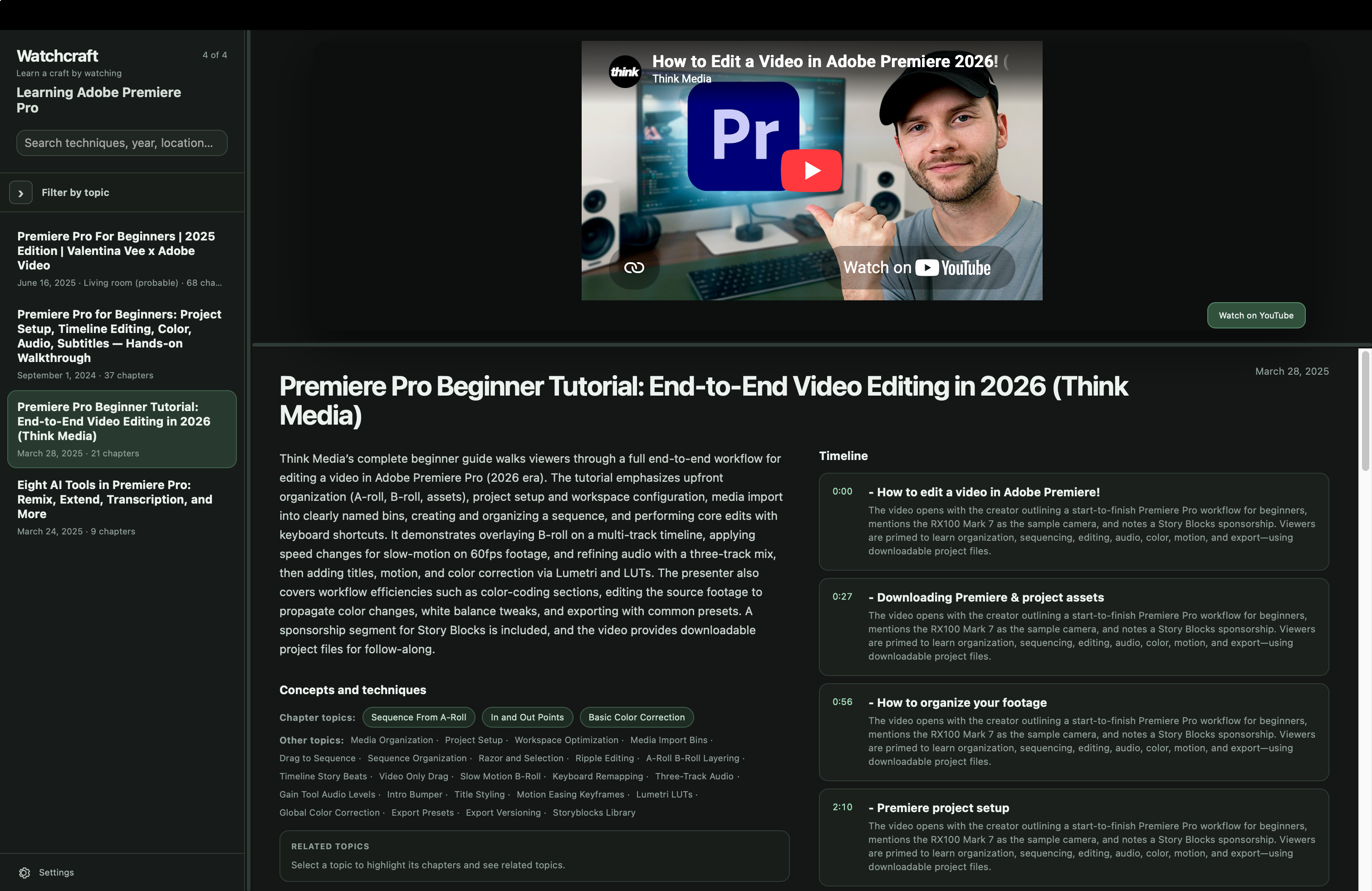This screenshot has height=891, width=1372.
Task: Select Think Media End-to-End tutorial in sidebar
Action: pos(122,429)
